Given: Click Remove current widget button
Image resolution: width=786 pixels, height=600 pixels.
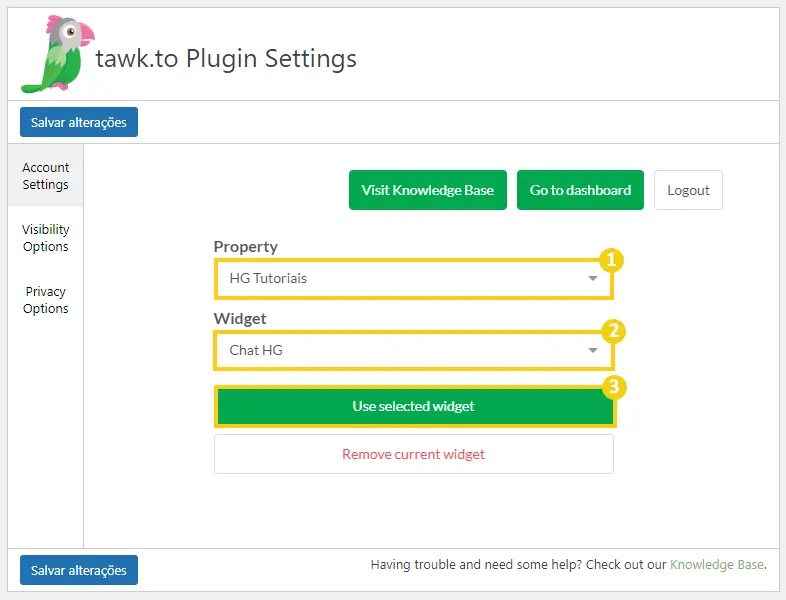Looking at the screenshot, I should coord(414,454).
